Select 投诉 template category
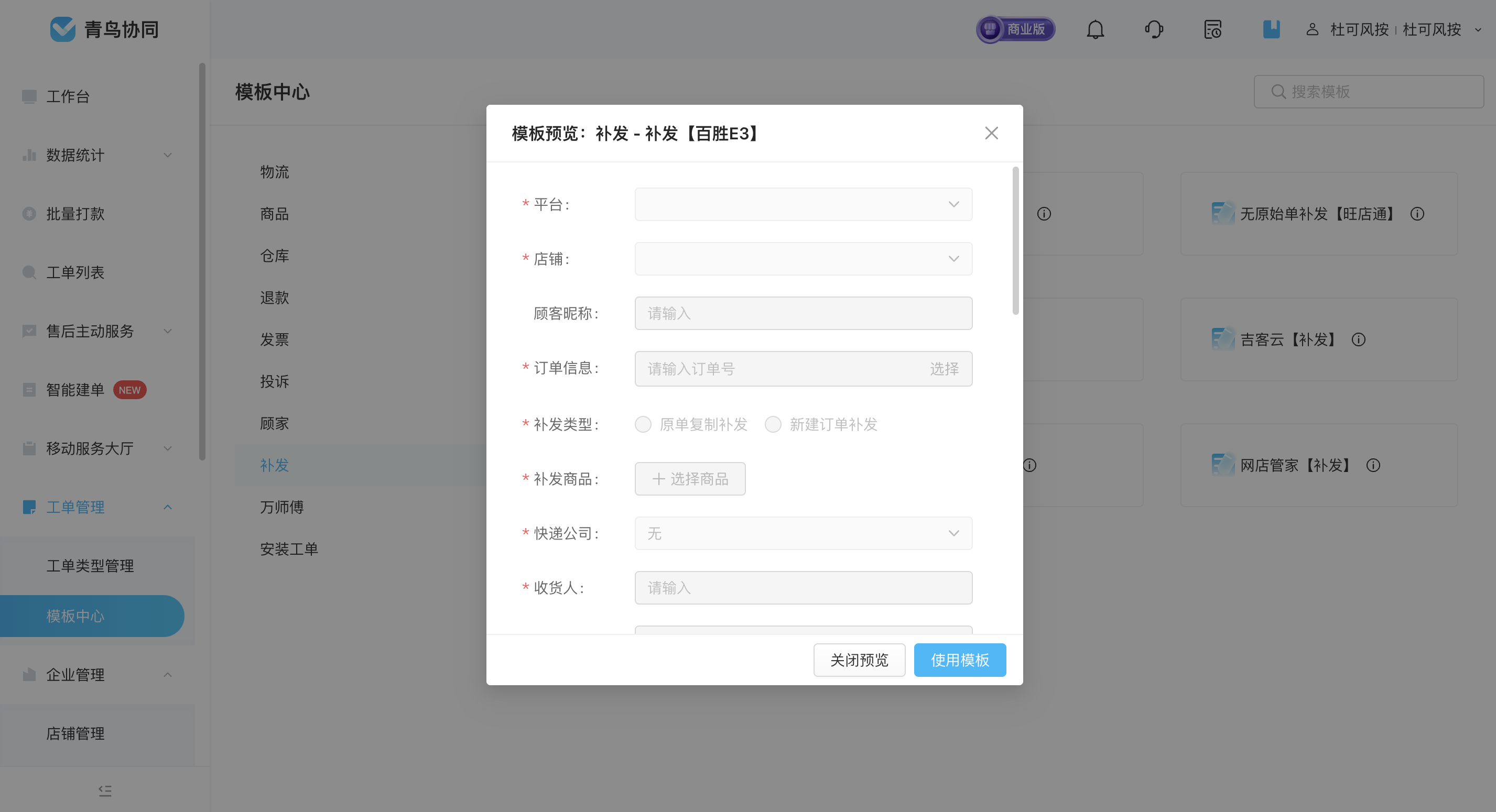The height and width of the screenshot is (812, 1496). 275,381
